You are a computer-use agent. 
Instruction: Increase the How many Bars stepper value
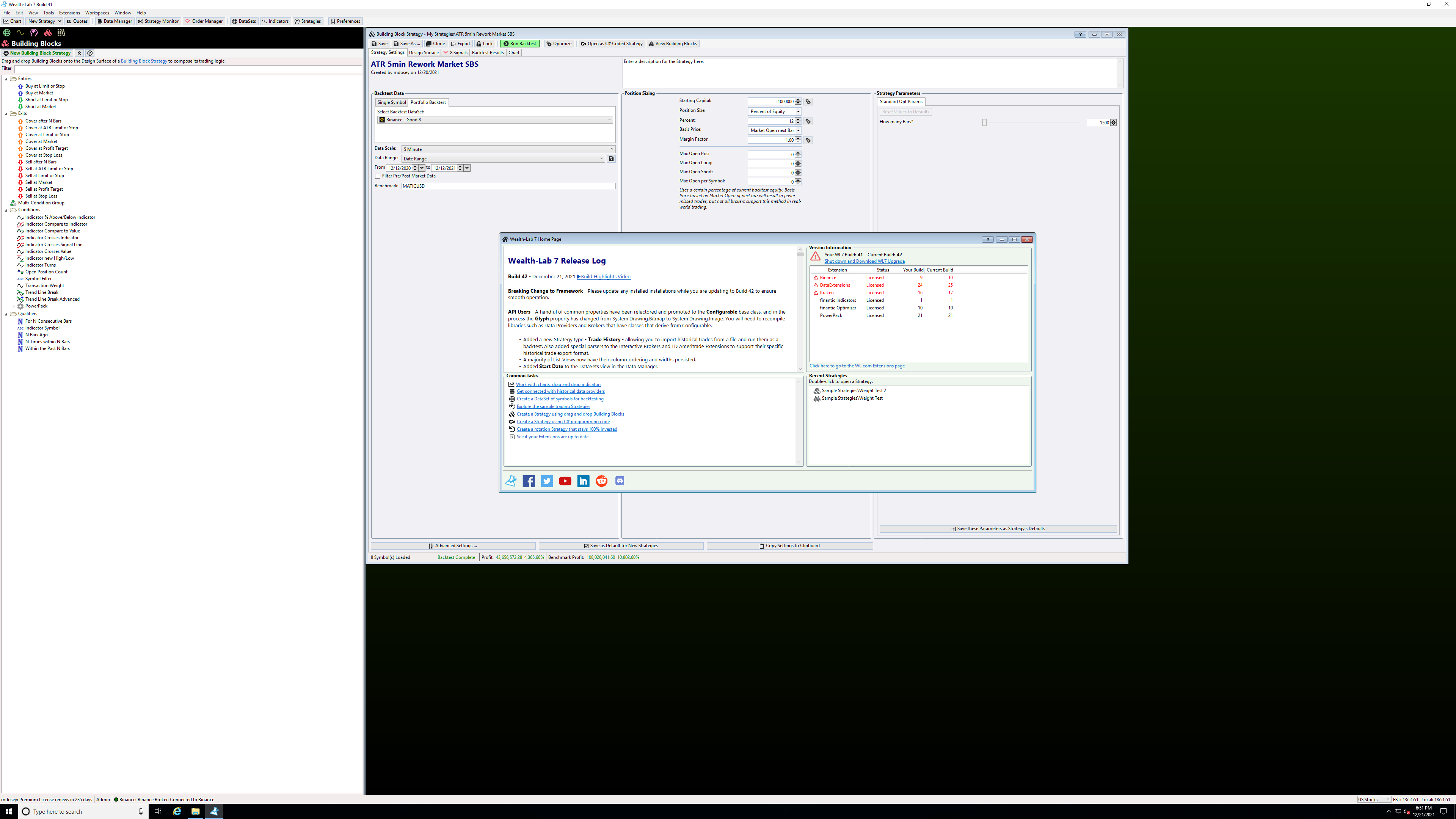pyautogui.click(x=1114, y=121)
